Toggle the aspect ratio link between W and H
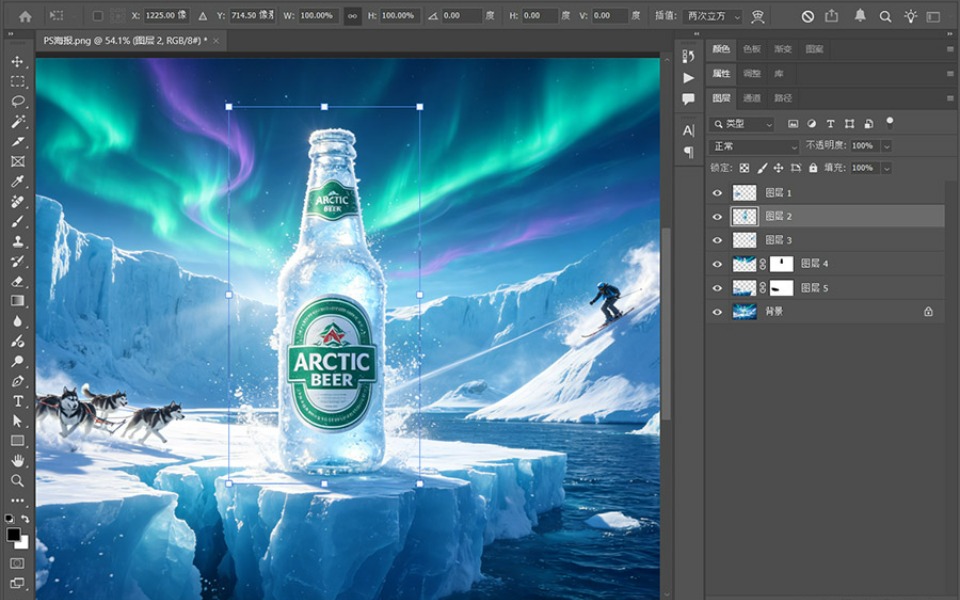 coord(352,16)
